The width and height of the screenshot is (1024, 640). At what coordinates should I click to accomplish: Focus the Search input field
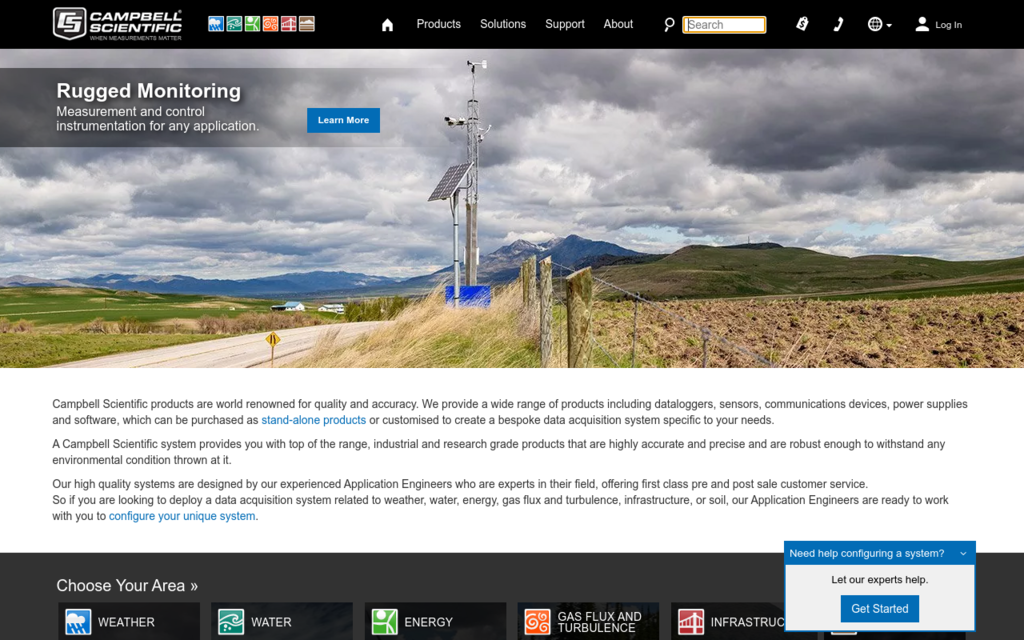coord(724,25)
